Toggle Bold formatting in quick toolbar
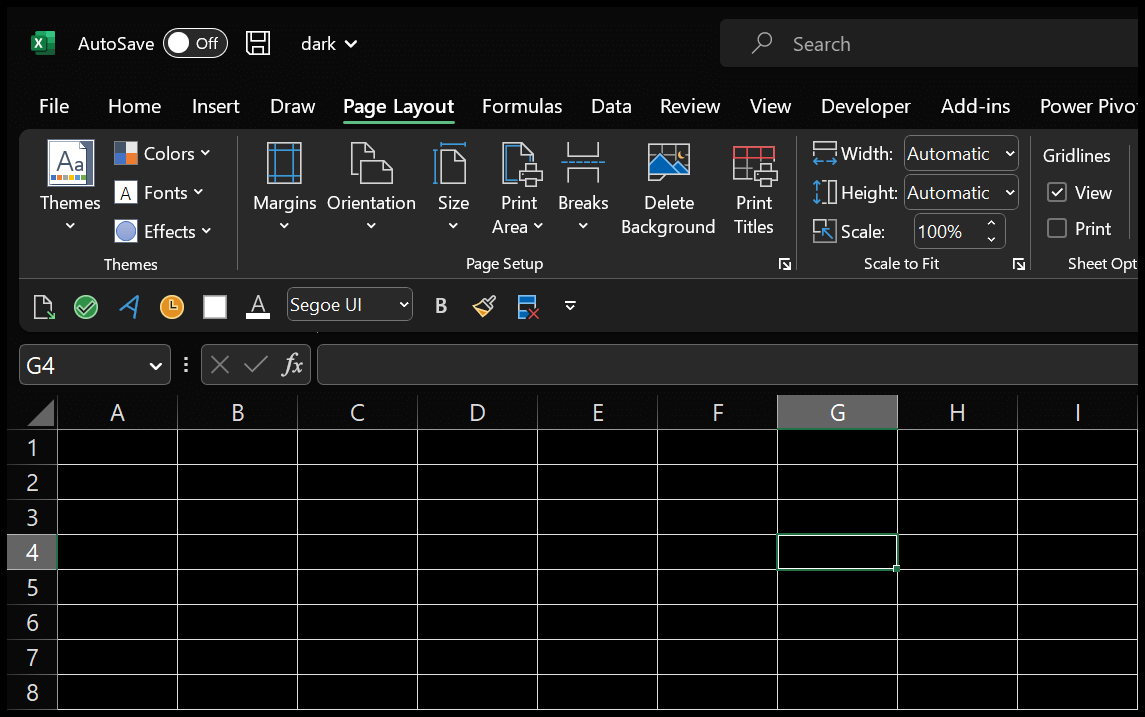Viewport: 1145px width, 717px height. (x=441, y=306)
